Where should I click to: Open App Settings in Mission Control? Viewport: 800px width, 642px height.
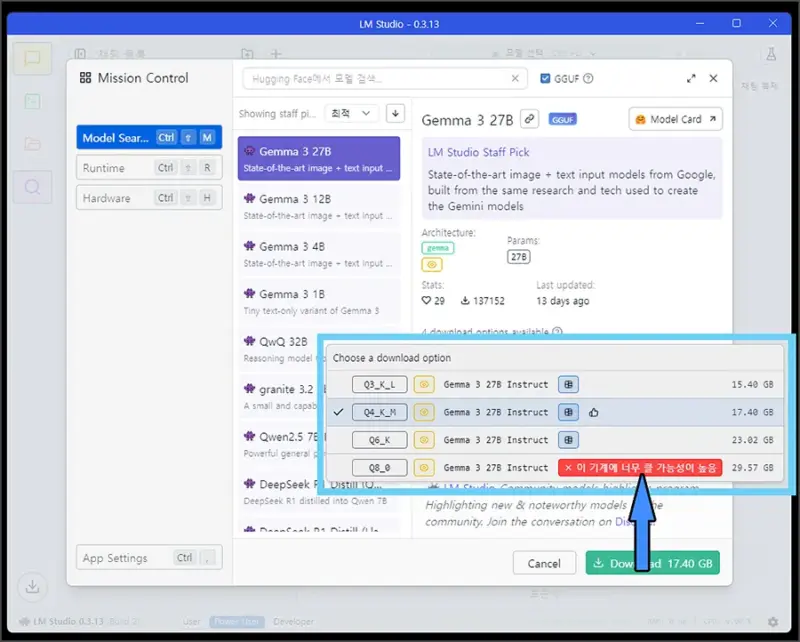tap(149, 557)
